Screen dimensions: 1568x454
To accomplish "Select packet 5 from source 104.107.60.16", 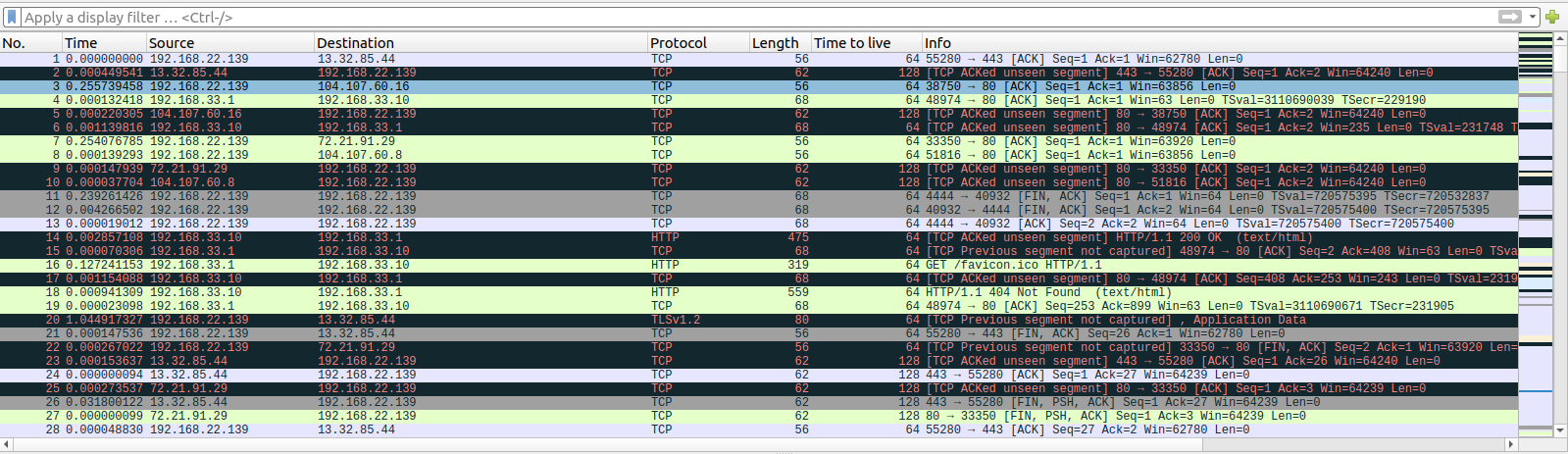I will pos(758,114).
